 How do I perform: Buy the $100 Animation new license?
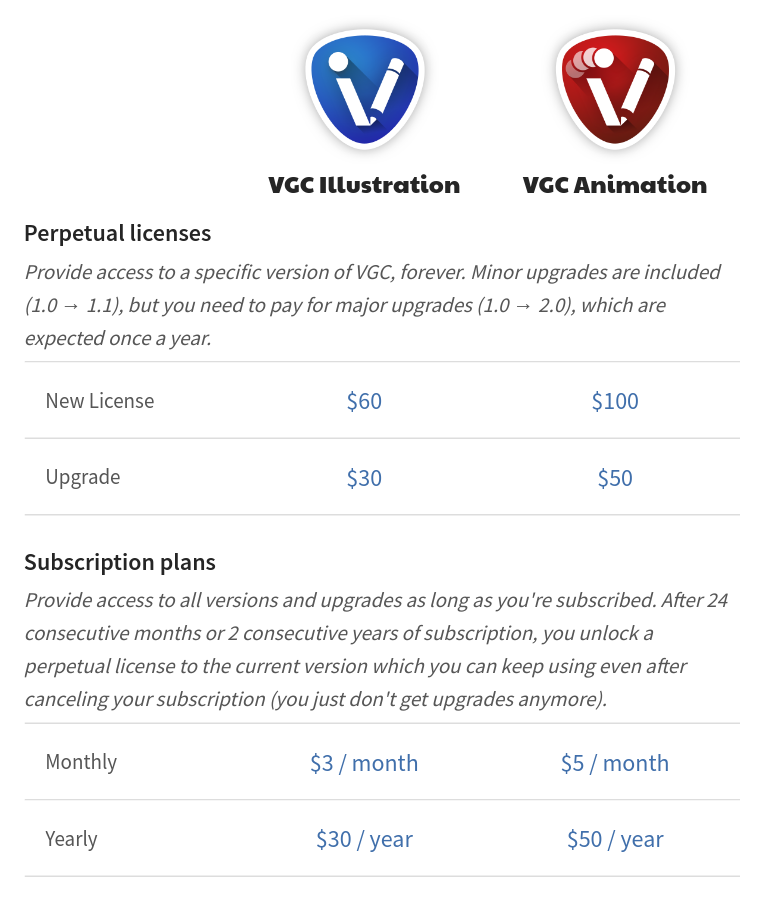pos(615,401)
